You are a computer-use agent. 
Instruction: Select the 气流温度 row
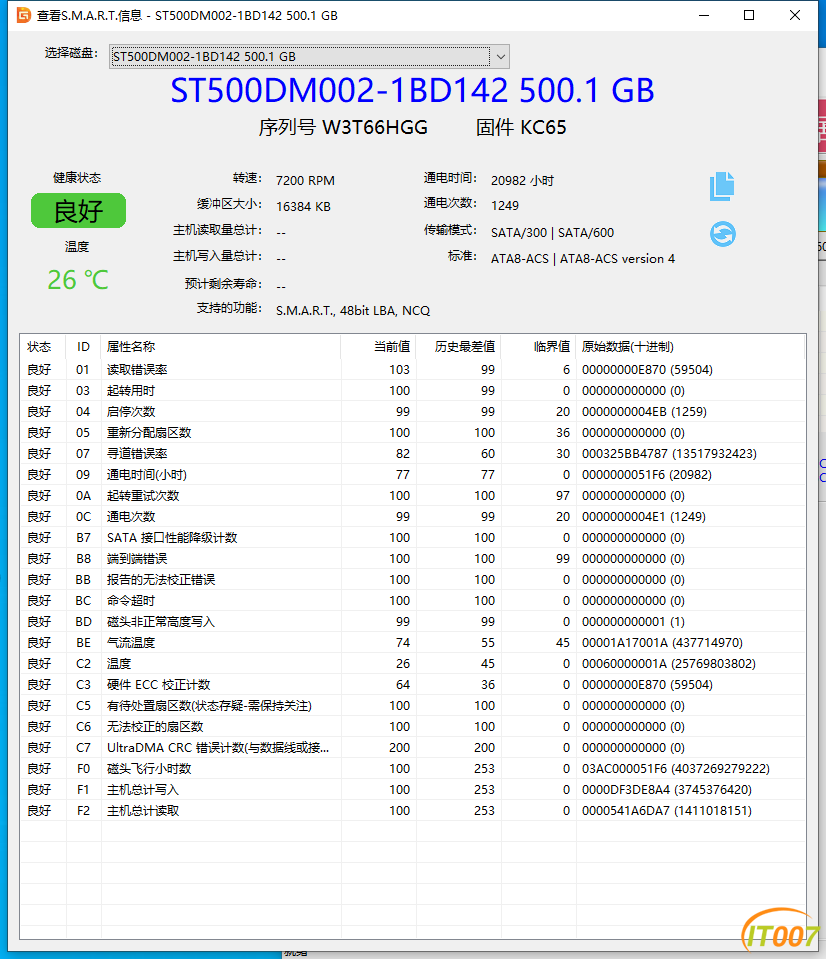[413, 642]
